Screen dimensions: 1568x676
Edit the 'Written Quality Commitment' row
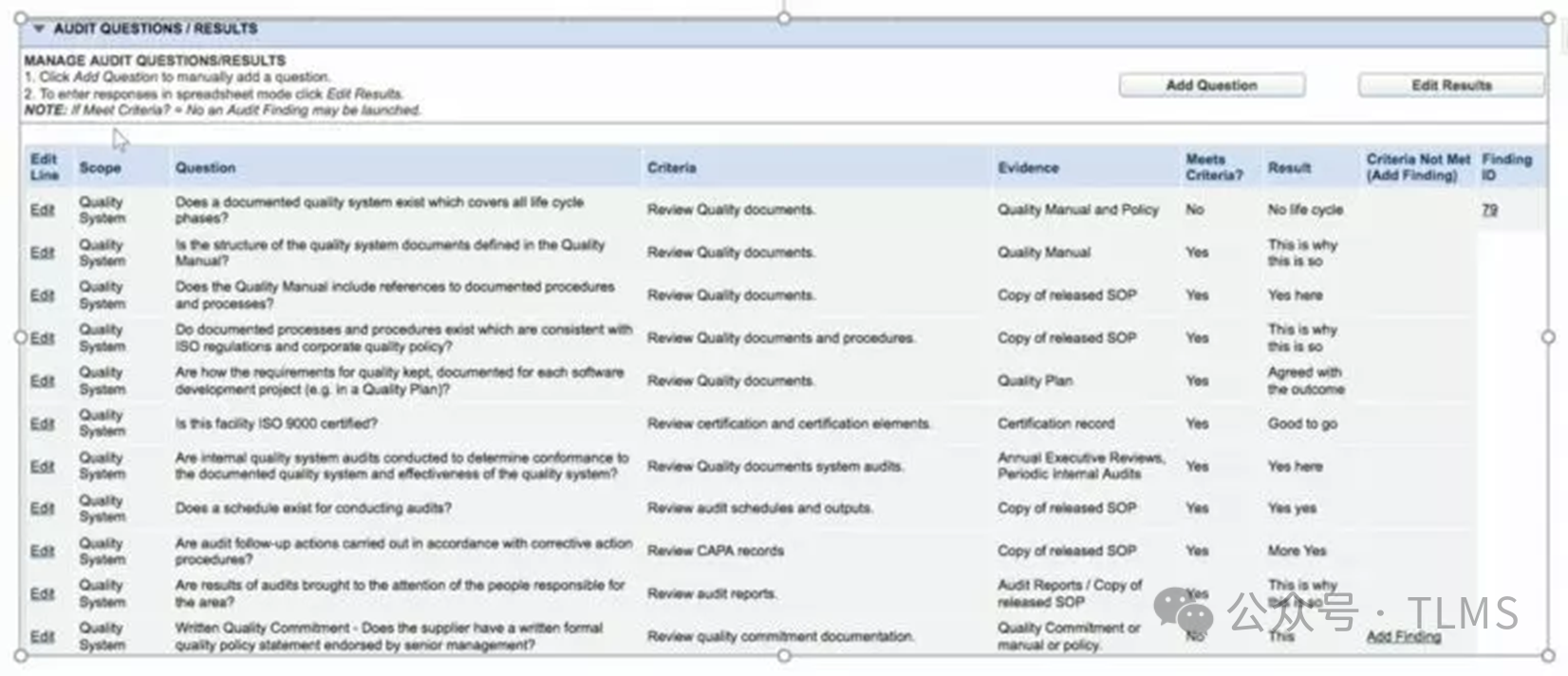(42, 636)
